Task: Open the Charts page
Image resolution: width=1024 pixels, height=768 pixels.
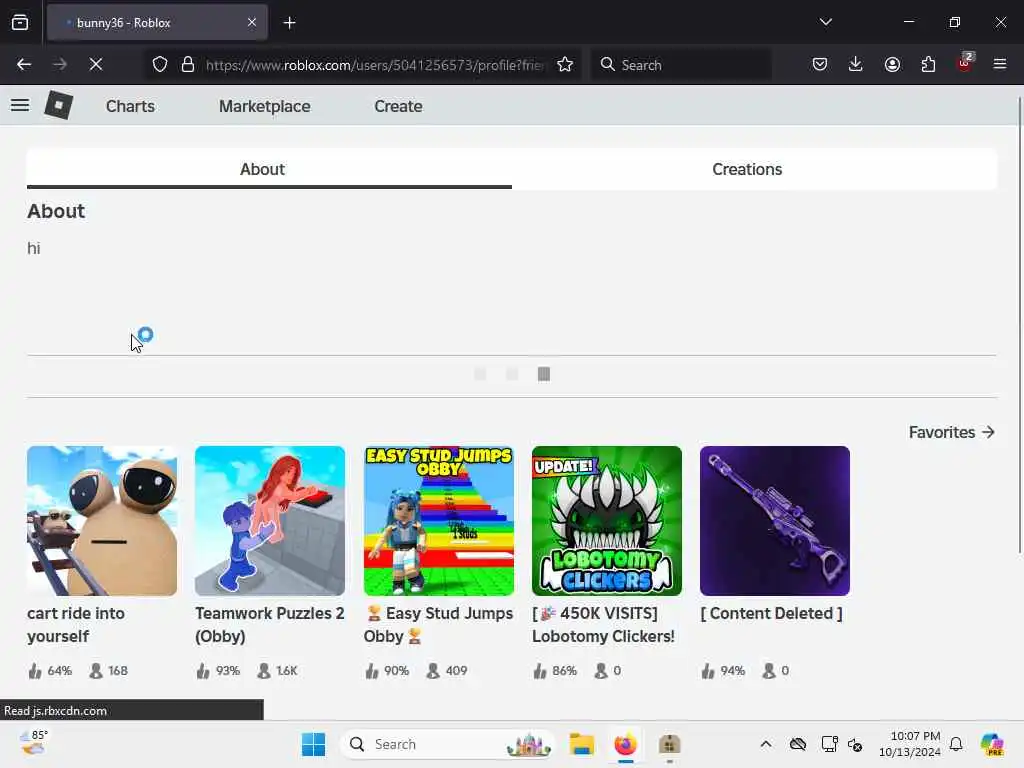Action: [x=130, y=106]
